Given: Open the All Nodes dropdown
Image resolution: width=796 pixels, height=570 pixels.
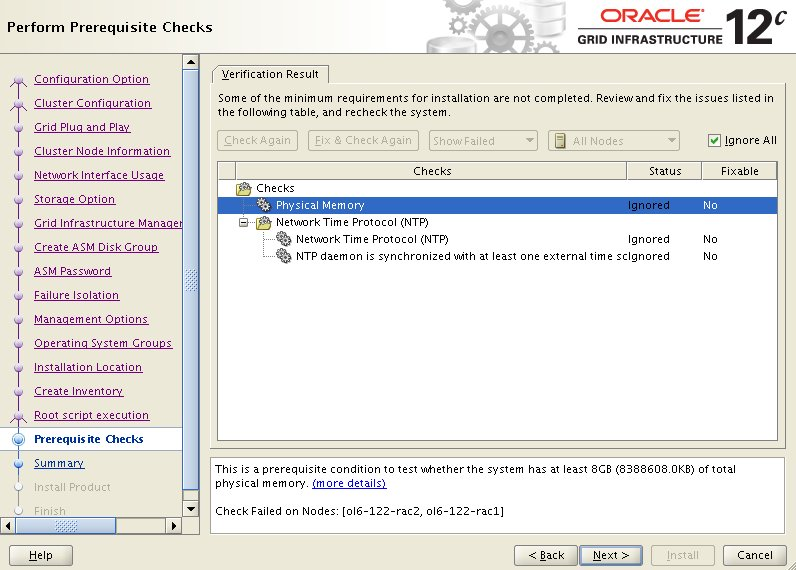Looking at the screenshot, I should (x=614, y=141).
